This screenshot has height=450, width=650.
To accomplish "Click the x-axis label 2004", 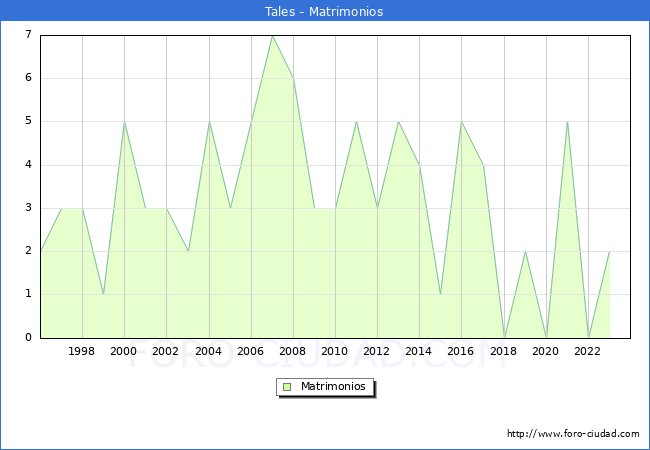I will tap(209, 351).
